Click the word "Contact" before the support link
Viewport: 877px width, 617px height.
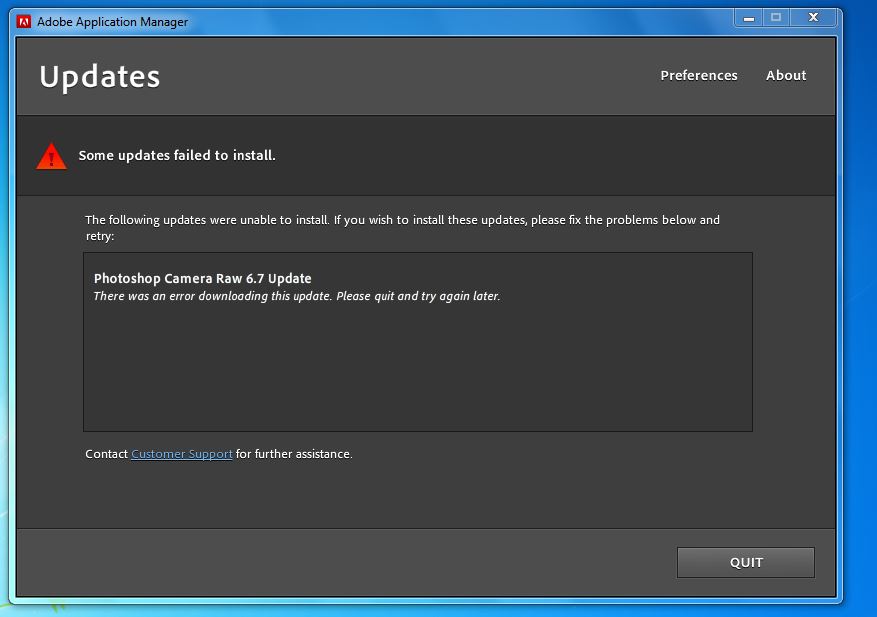pyautogui.click(x=106, y=454)
